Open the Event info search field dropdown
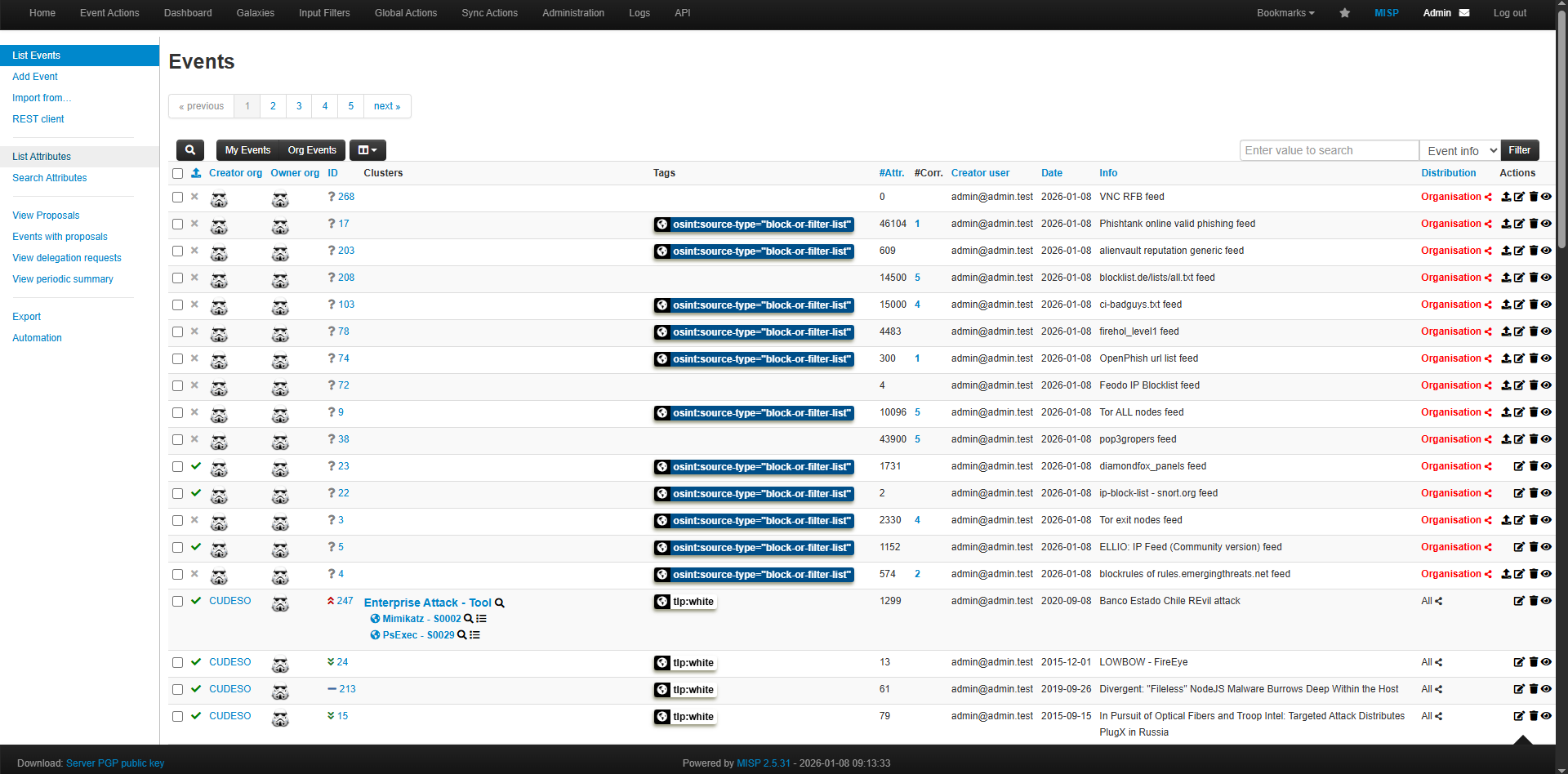The width and height of the screenshot is (1568, 774). [x=1460, y=150]
